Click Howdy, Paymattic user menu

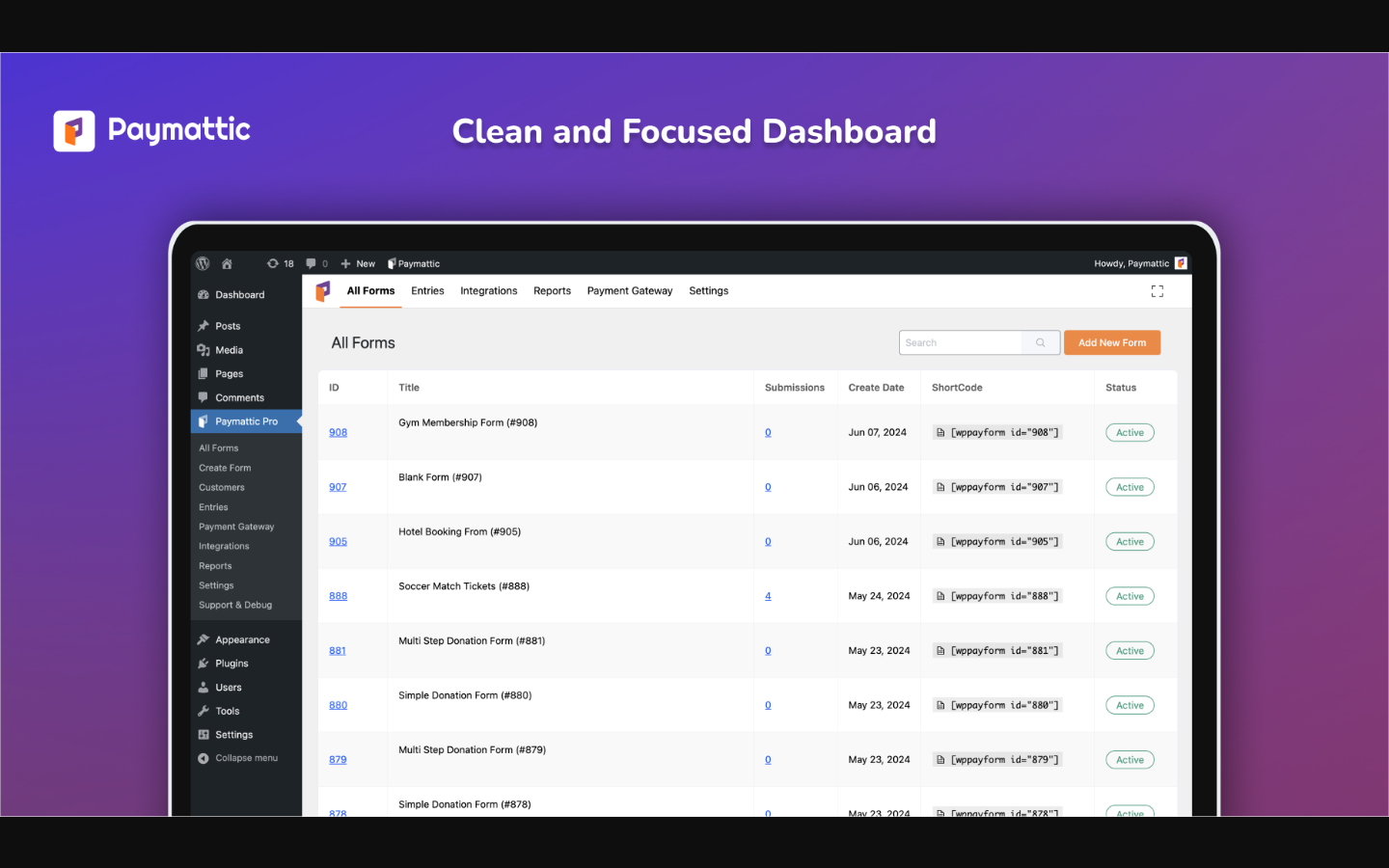pos(1131,263)
